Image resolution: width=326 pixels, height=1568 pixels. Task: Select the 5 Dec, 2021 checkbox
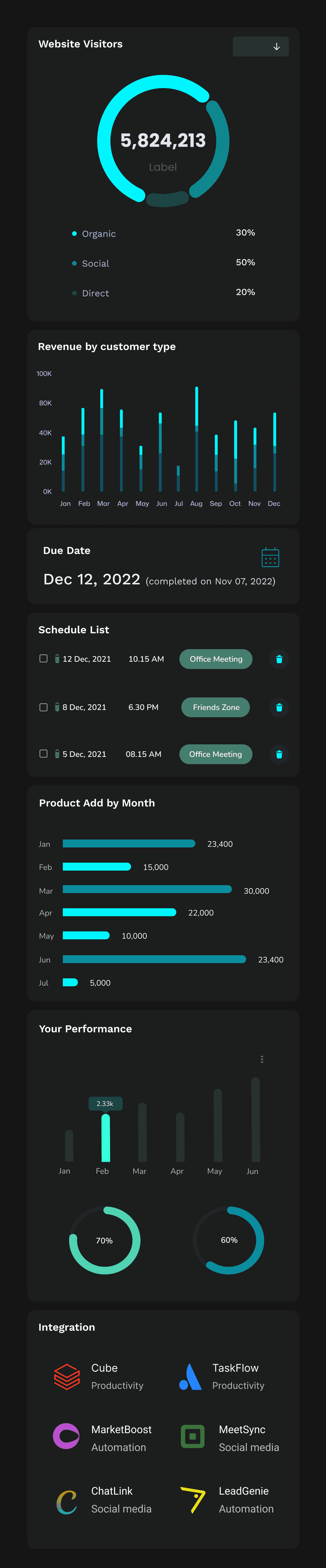click(x=43, y=754)
